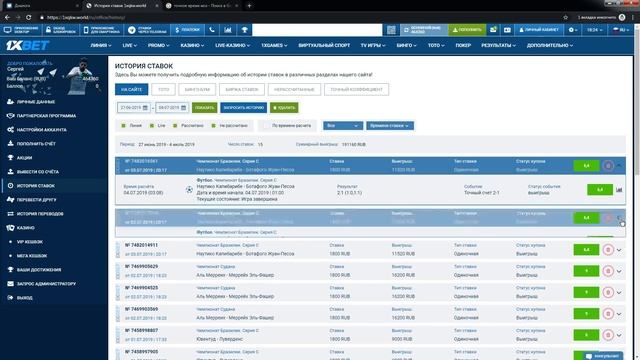
Task: Open ЛИЧНЫЙ КАБИНЕТ button
Action: [x=539, y=30]
